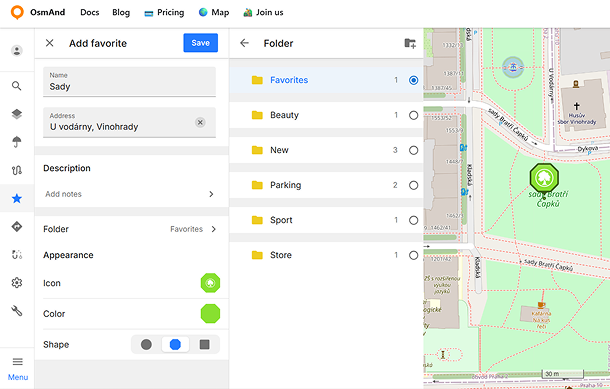Choose the octagon shape option
The image size is (610, 389).
click(x=175, y=344)
